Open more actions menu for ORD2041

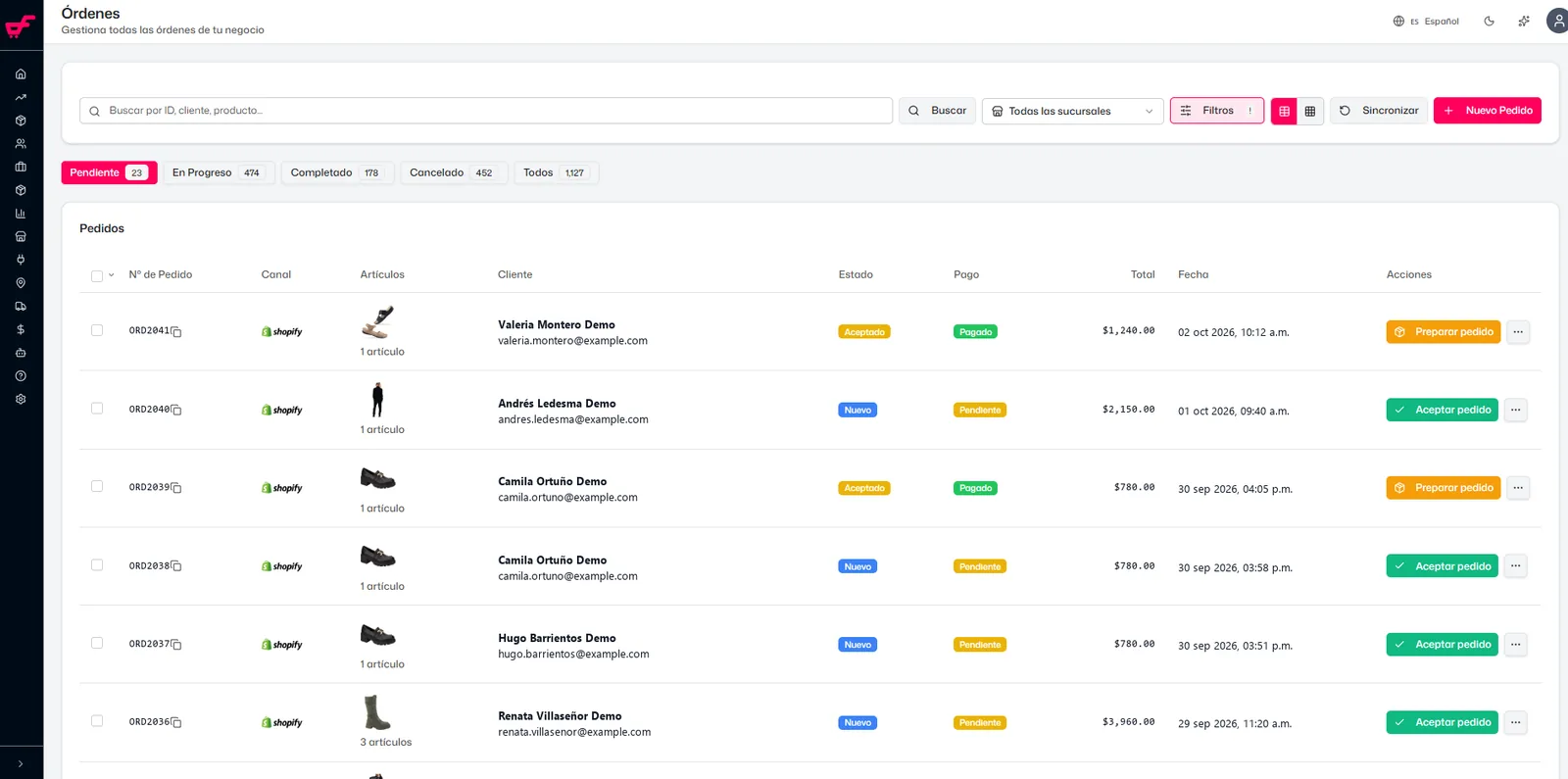1517,332
